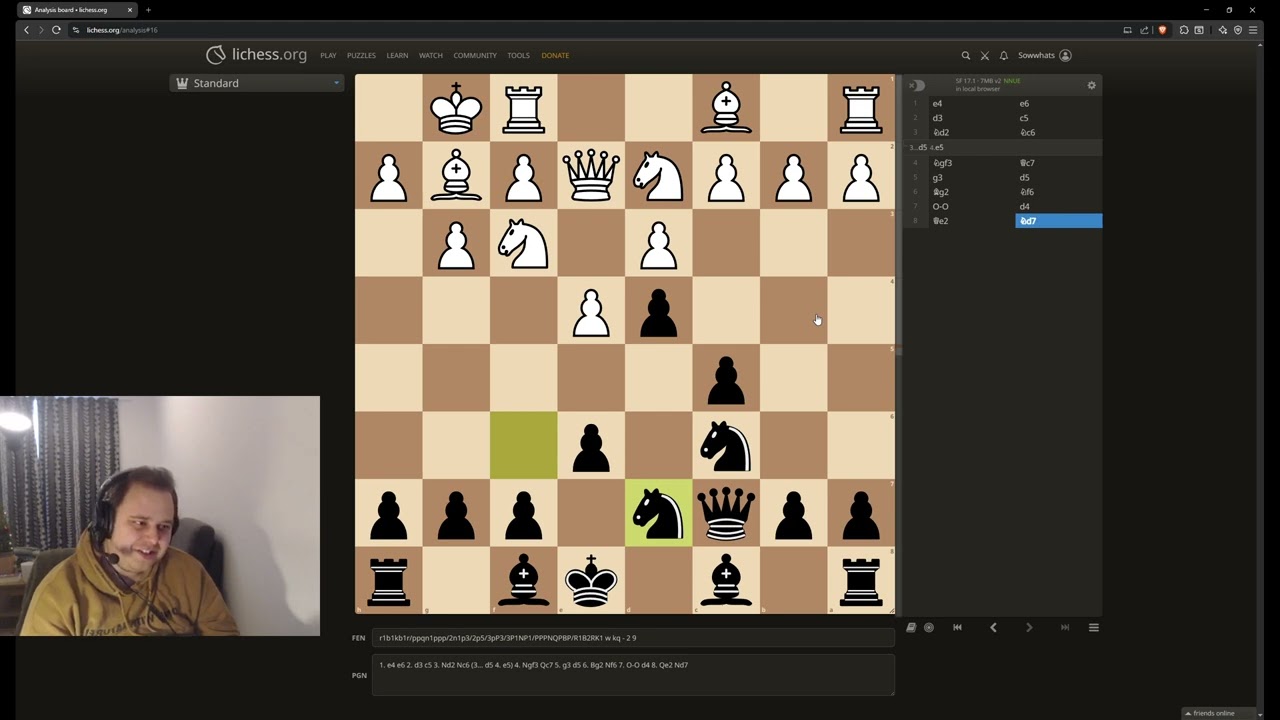
Task: Select move Qe2 in the move list
Action: [x=972, y=221]
